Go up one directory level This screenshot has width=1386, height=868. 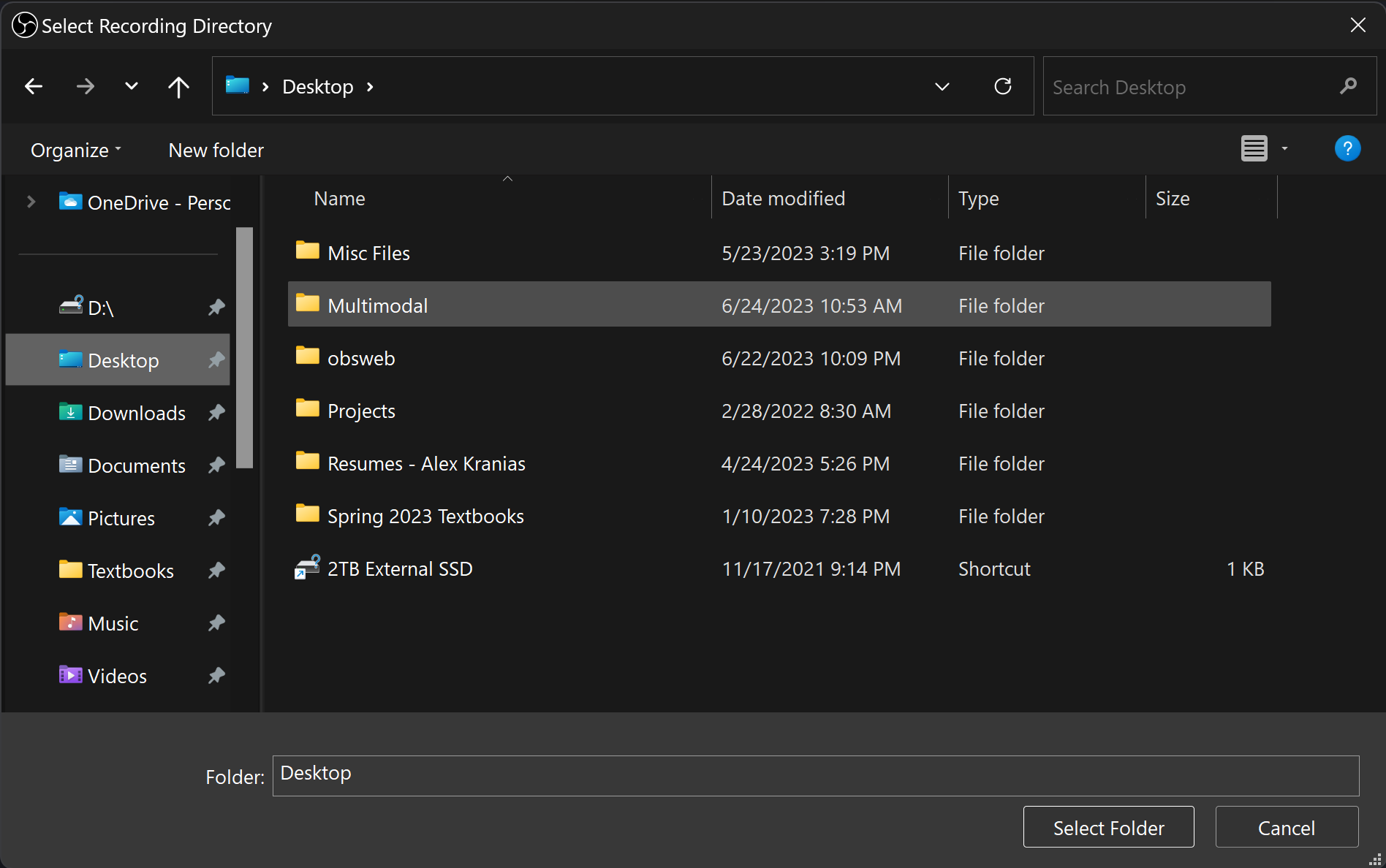click(x=178, y=87)
